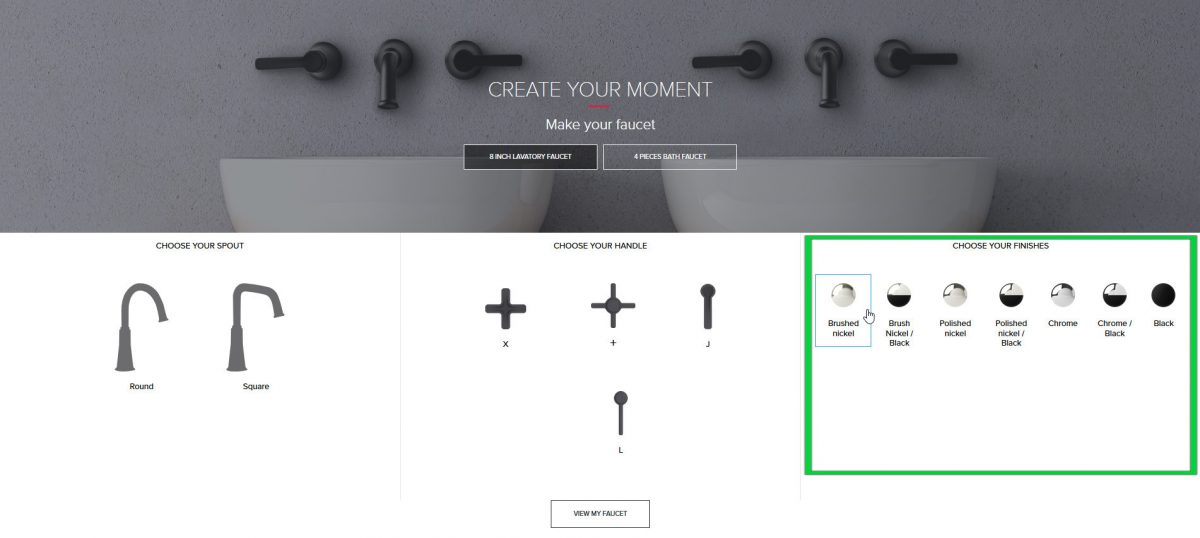Screen dimensions: 1200x538
Task: Click the Create Your Moment banner title
Action: (x=600, y=89)
